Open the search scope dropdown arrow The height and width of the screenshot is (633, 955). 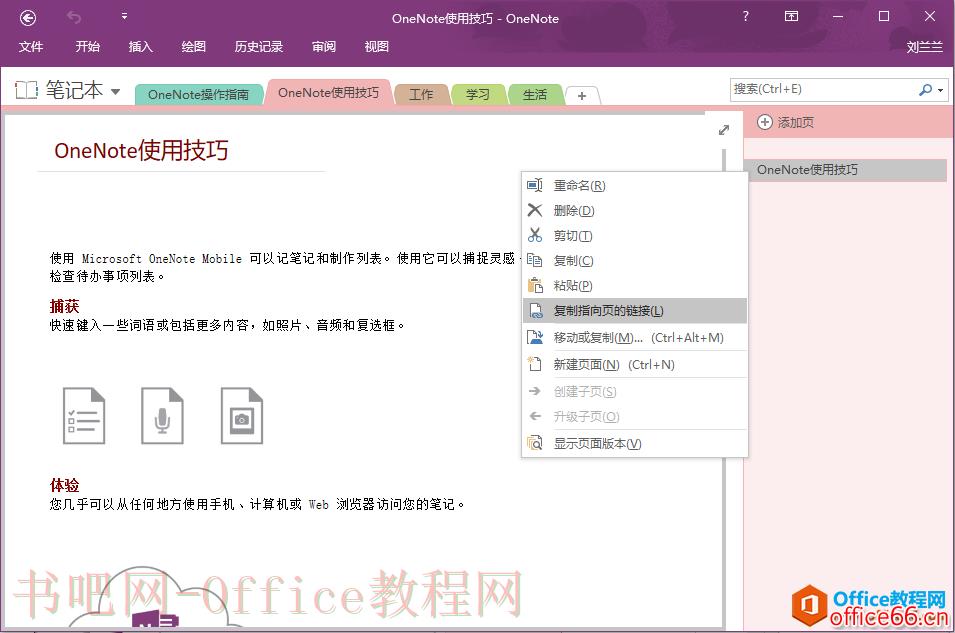[941, 90]
